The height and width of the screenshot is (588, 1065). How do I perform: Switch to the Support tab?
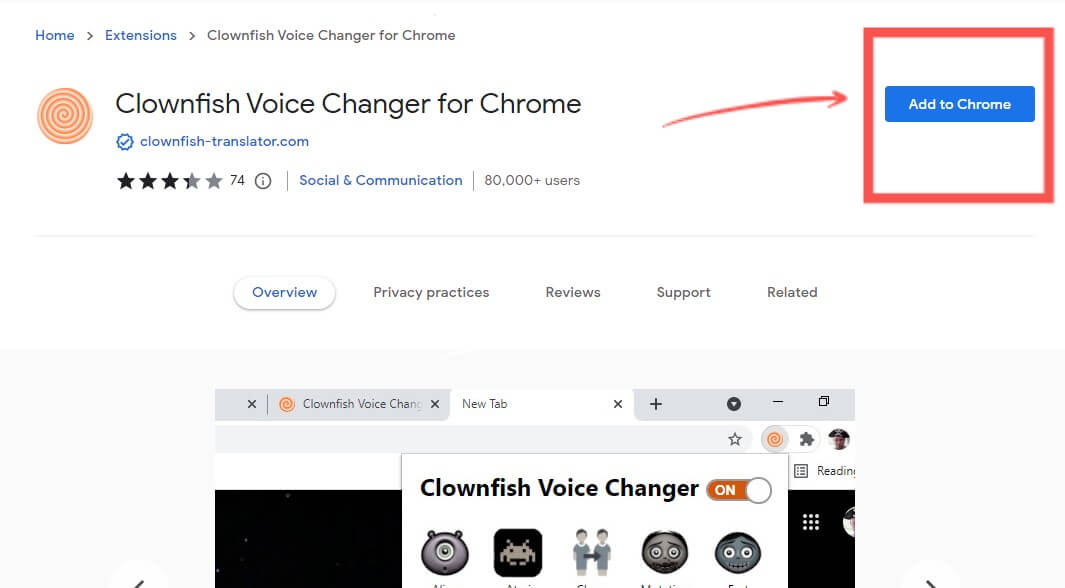683,293
